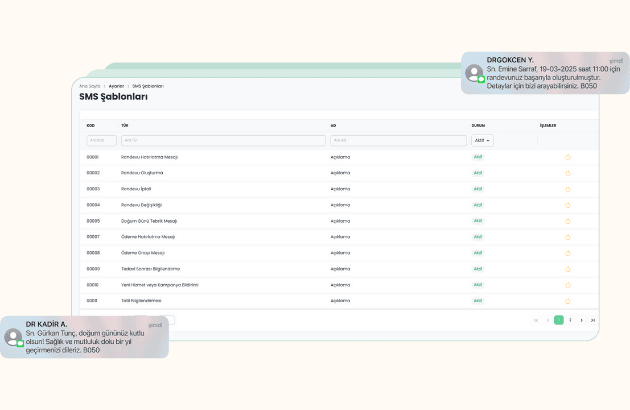The height and width of the screenshot is (410, 630).
Task: Go to Ana Sayfa breadcrumb
Action: coord(89,86)
